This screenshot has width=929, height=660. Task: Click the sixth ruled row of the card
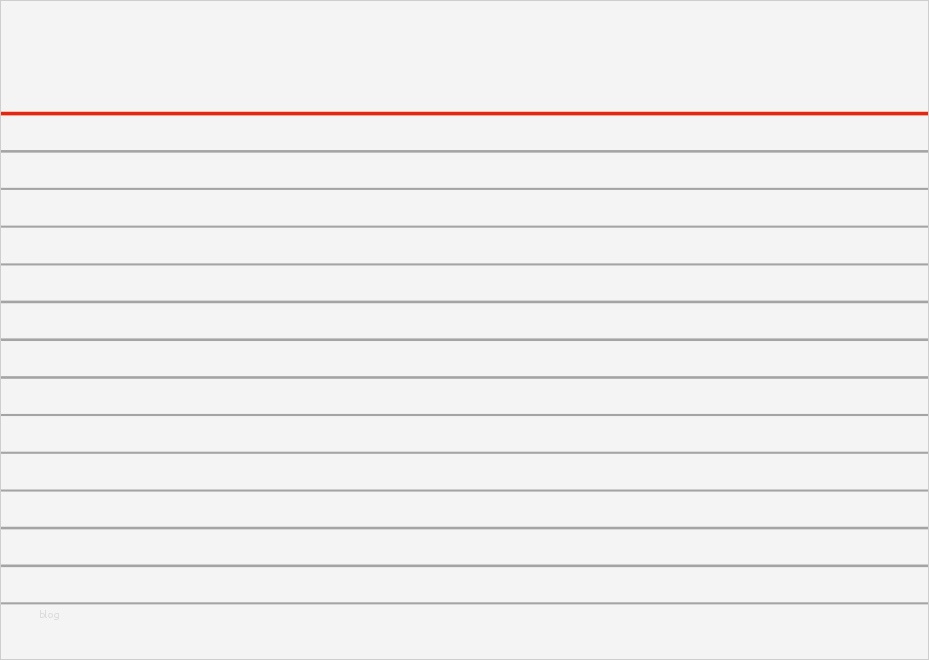point(464,321)
